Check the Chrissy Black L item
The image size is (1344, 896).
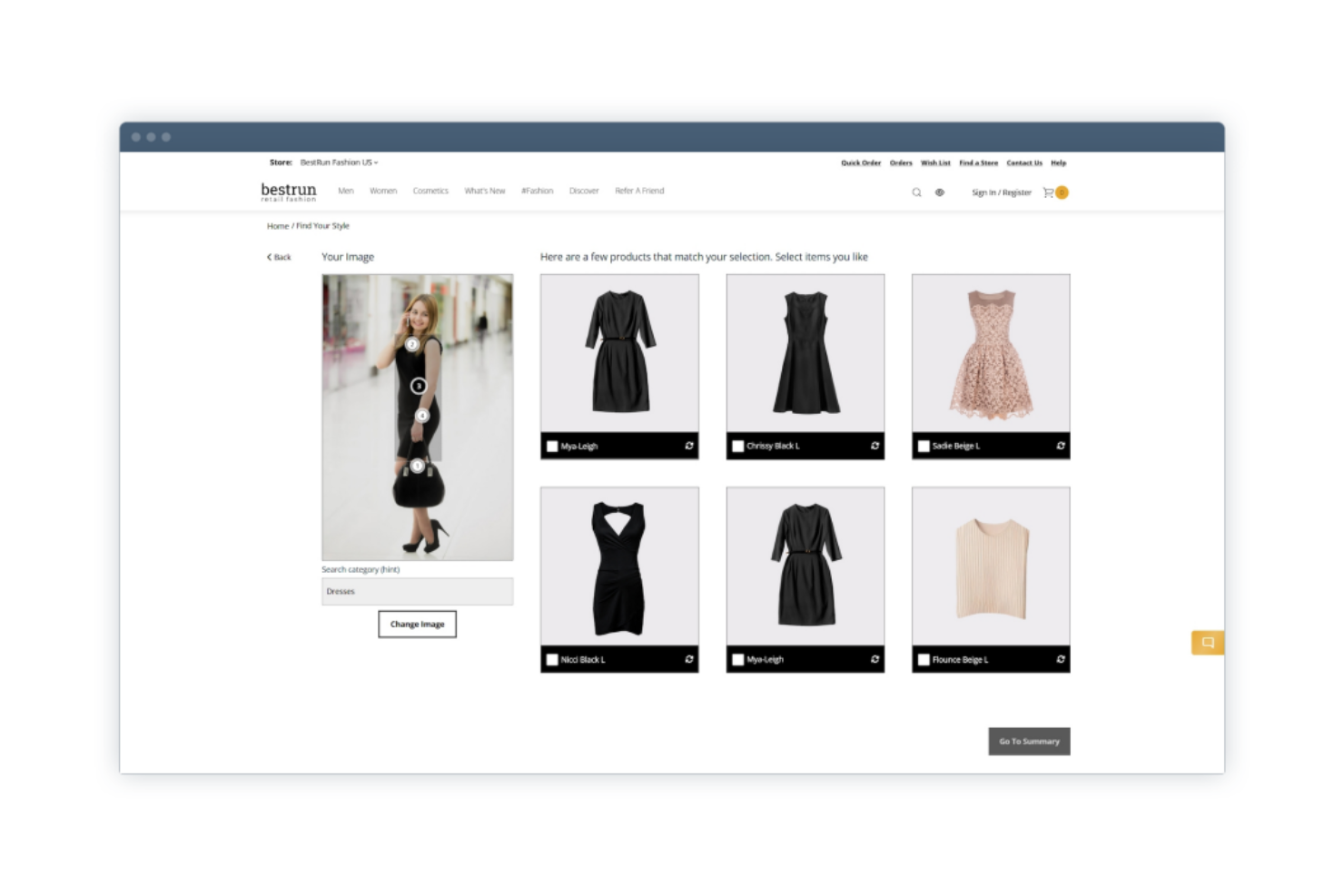tap(737, 446)
